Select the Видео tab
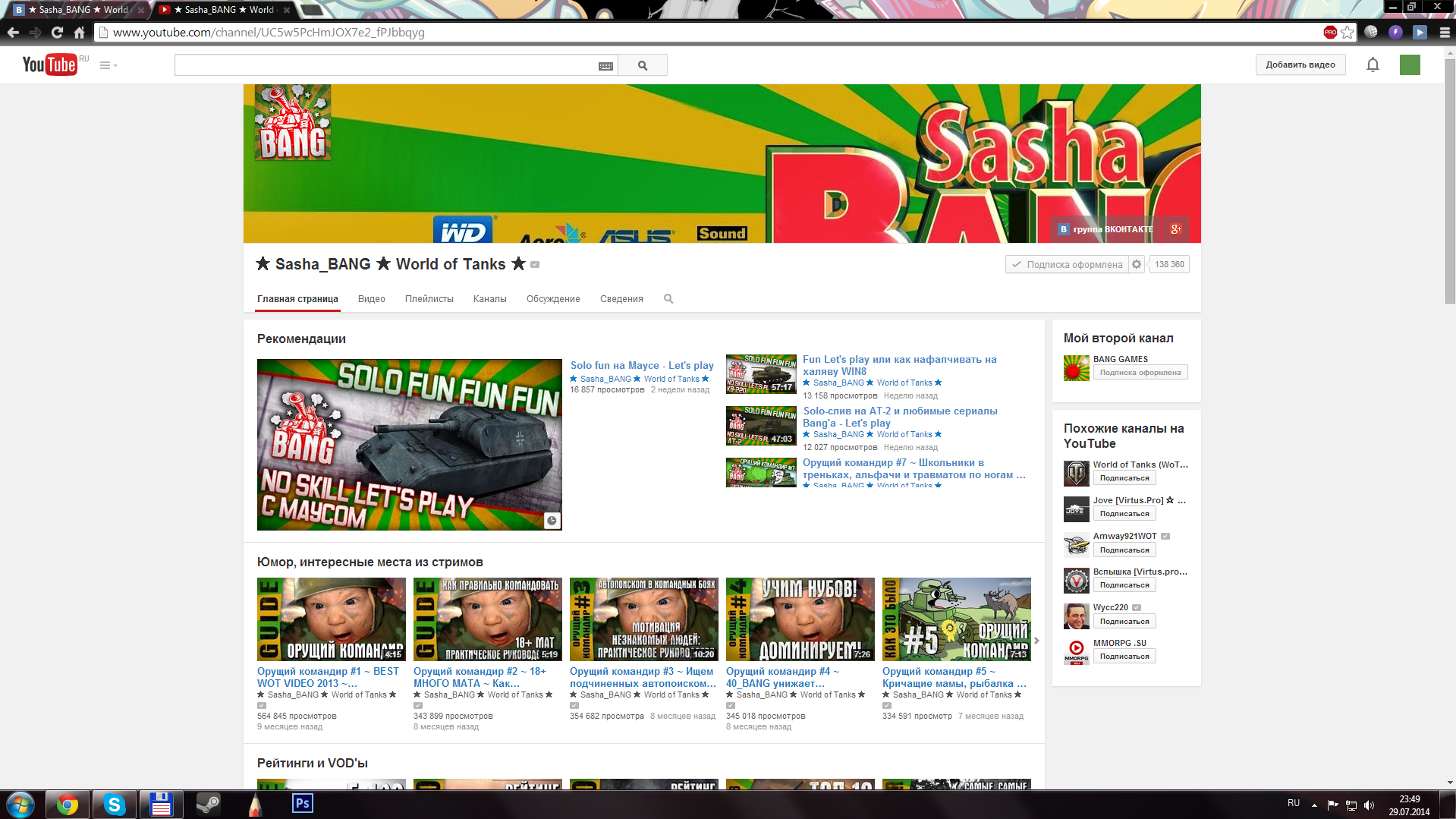The image size is (1456, 819). pyautogui.click(x=372, y=299)
